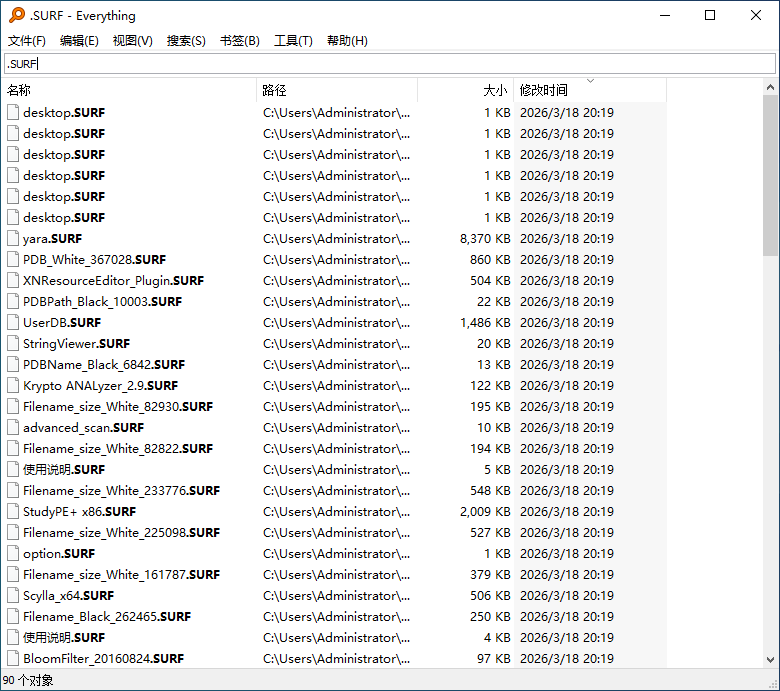780x691 pixels.
Task: Select PDBPath_Black_10003.SURF file name
Action: [x=102, y=301]
